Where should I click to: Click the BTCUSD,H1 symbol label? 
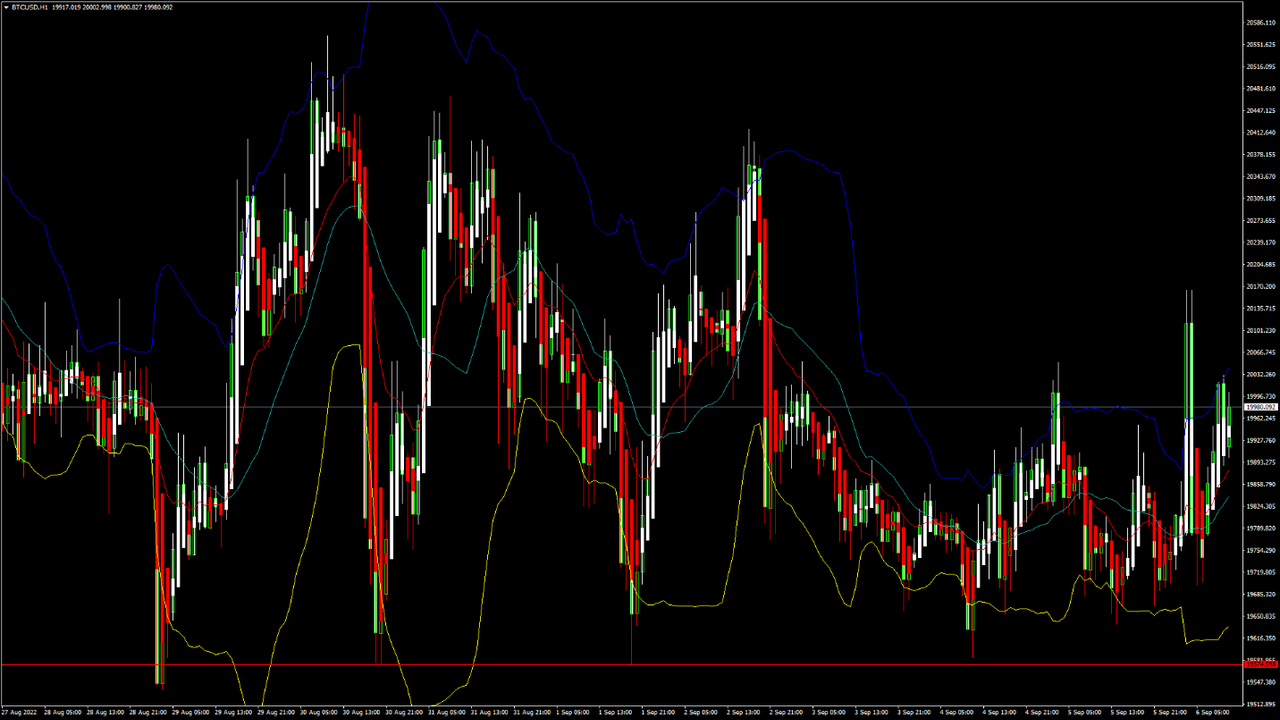click(29, 7)
